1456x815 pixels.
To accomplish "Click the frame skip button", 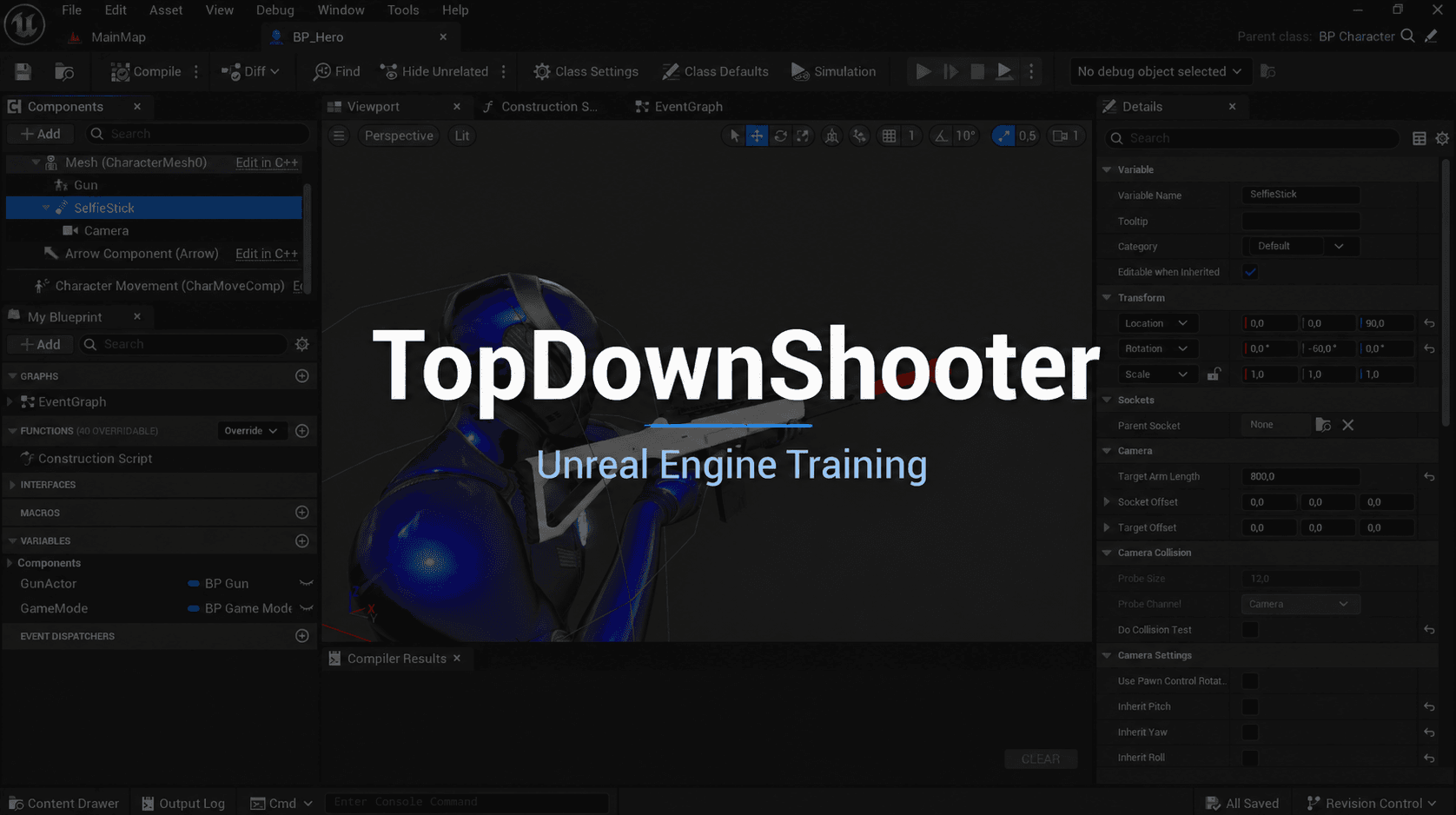I will (950, 71).
